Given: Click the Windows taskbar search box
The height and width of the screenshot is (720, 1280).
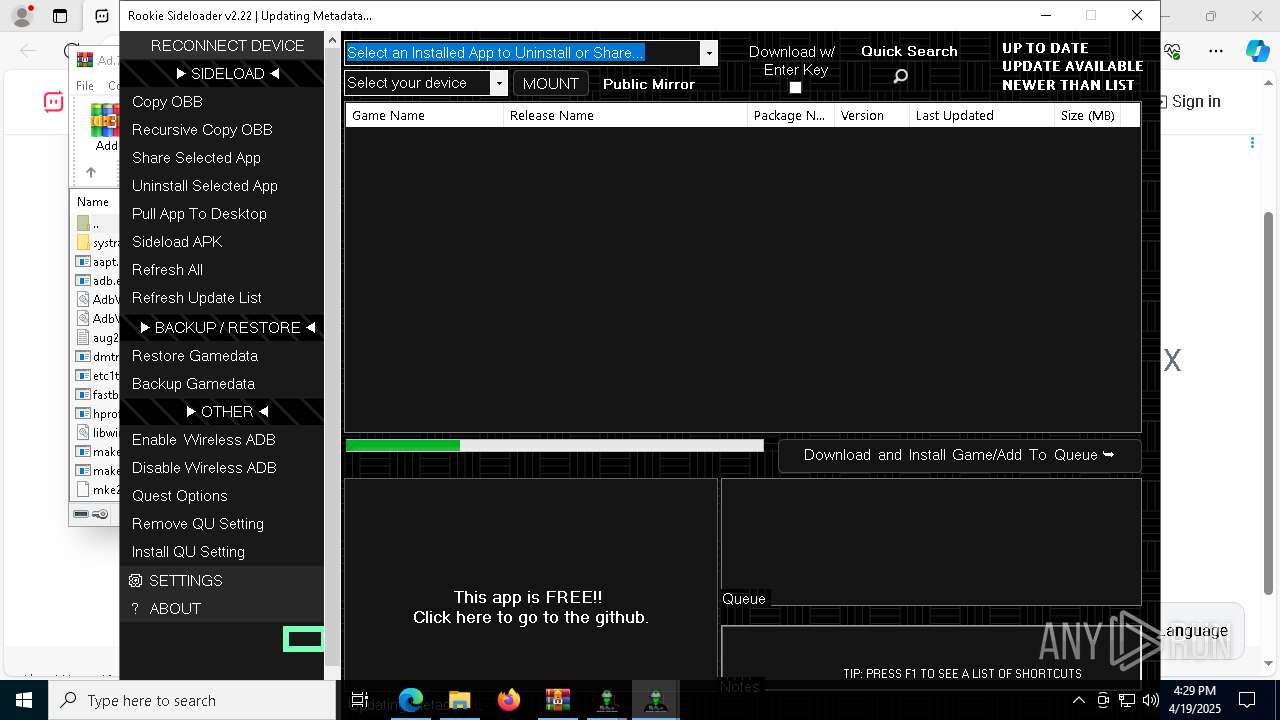Looking at the screenshot, I should coord(192,700).
